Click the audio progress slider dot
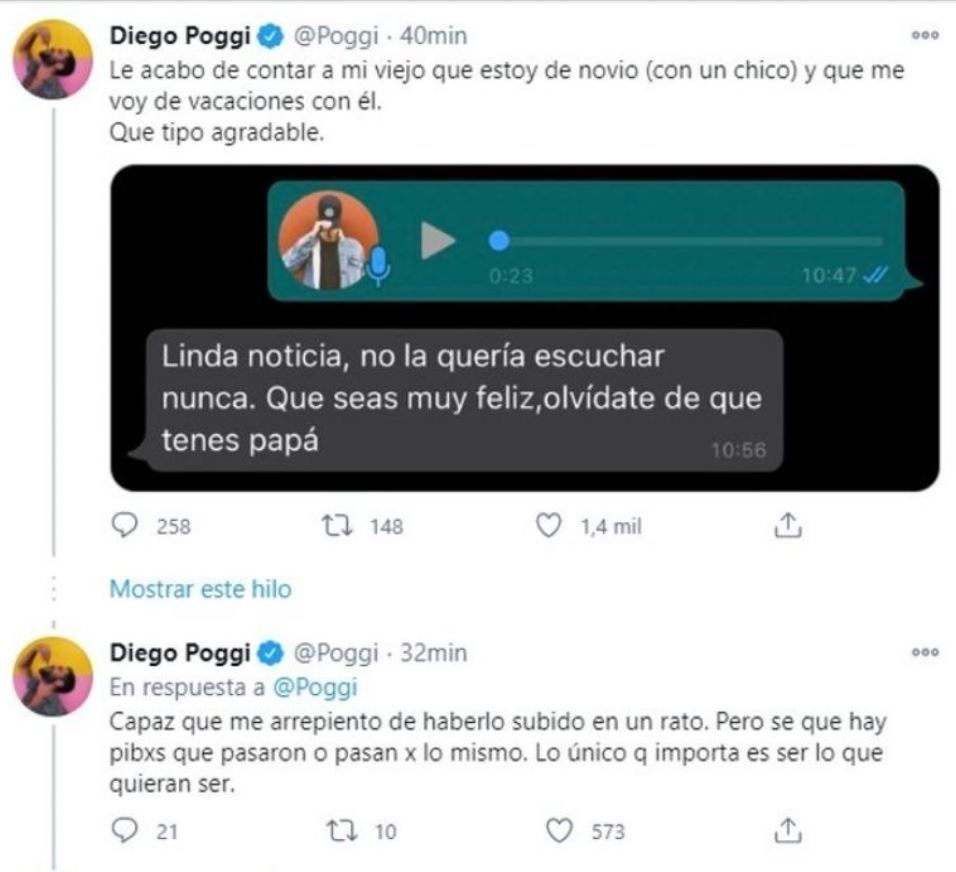The width and height of the screenshot is (956, 872). coord(499,241)
